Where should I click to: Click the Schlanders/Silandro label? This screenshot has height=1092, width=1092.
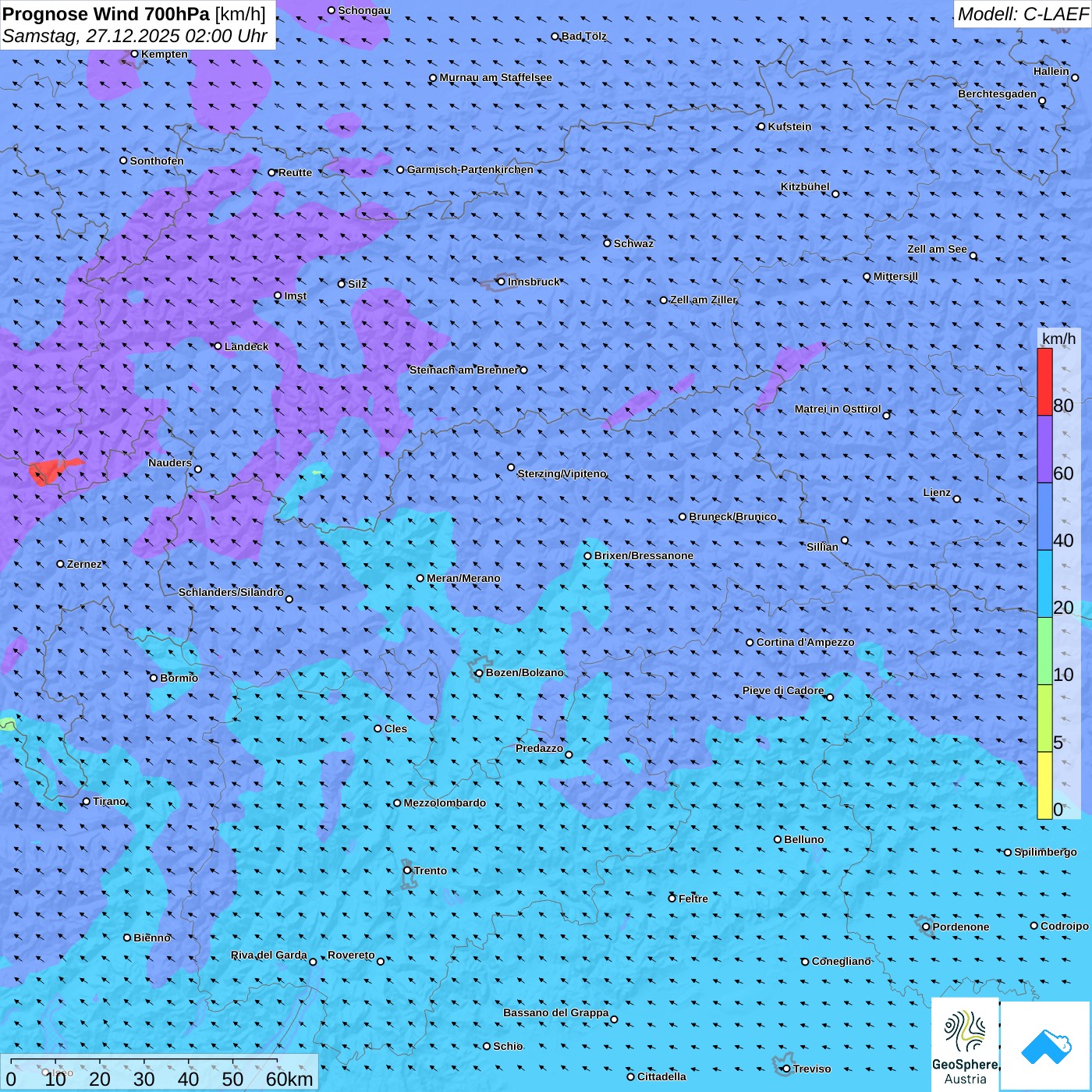tap(231, 592)
